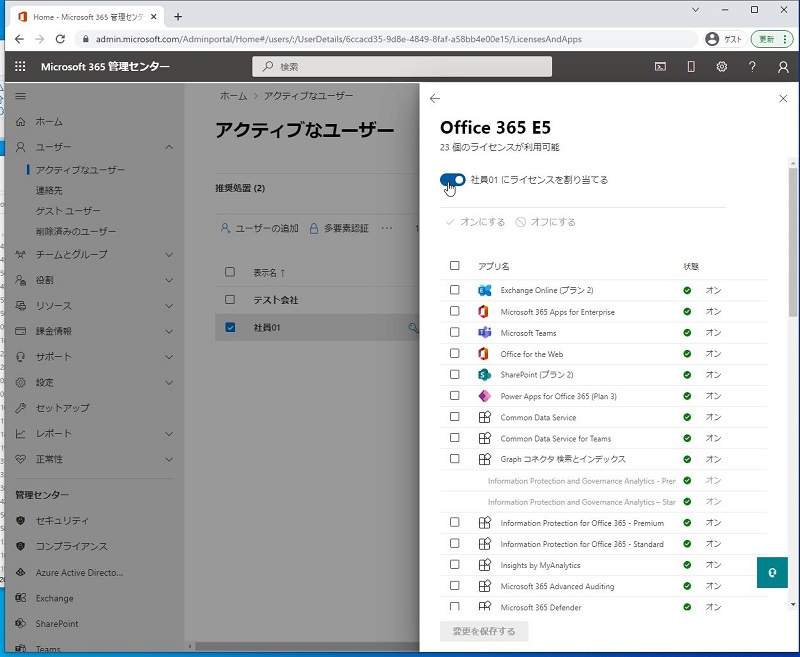800x657 pixels.
Task: Expand the 役割 navigation section
Action: tap(169, 280)
